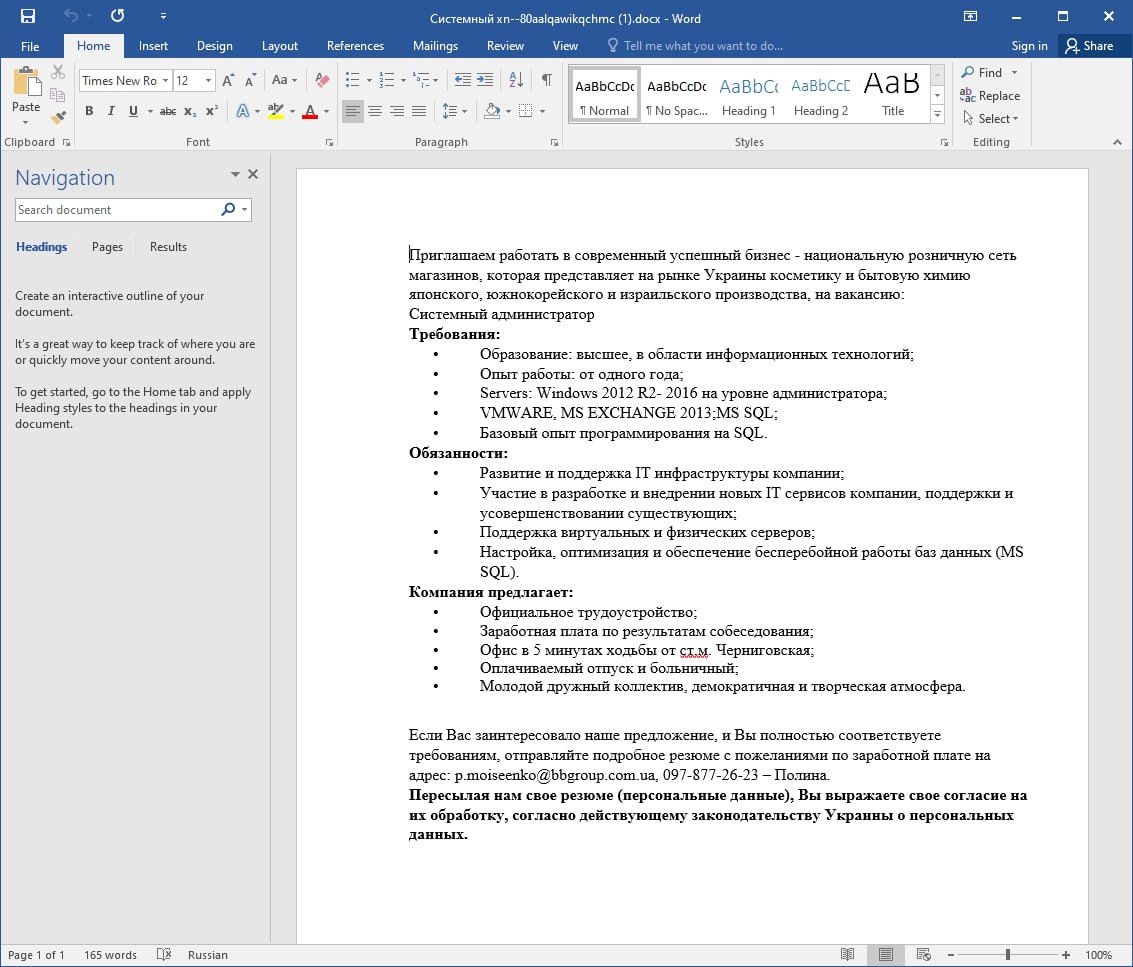Center the paragraph text
The image size is (1133, 967).
pos(375,111)
